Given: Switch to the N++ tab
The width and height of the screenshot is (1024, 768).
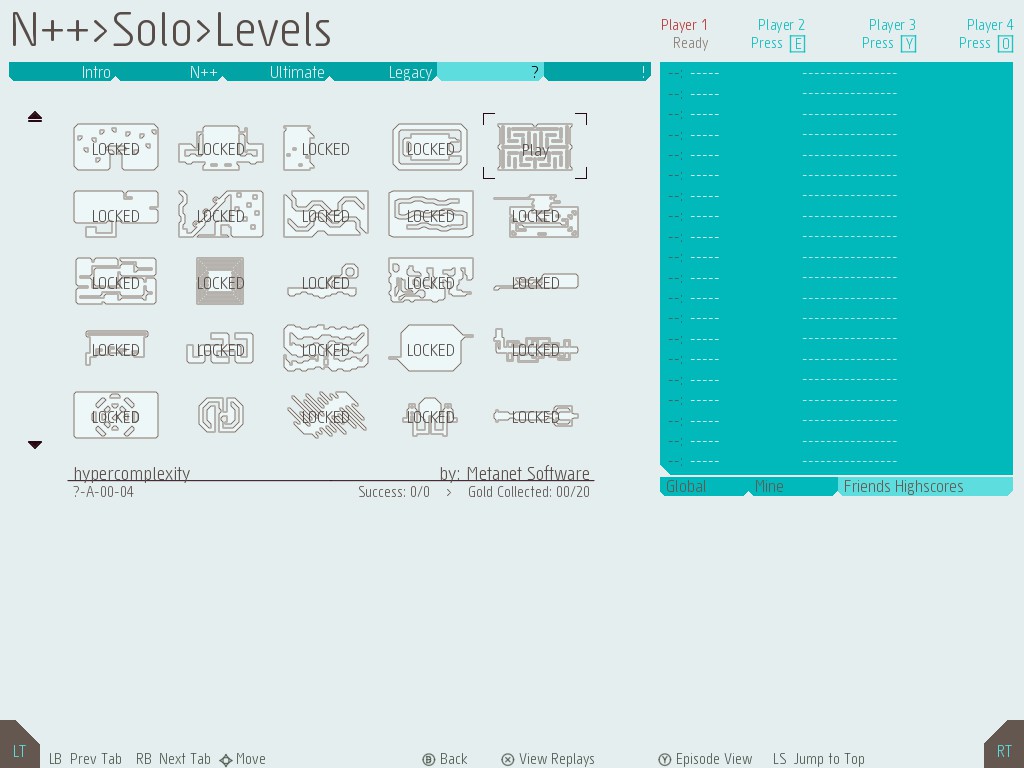Looking at the screenshot, I should pos(171,72).
